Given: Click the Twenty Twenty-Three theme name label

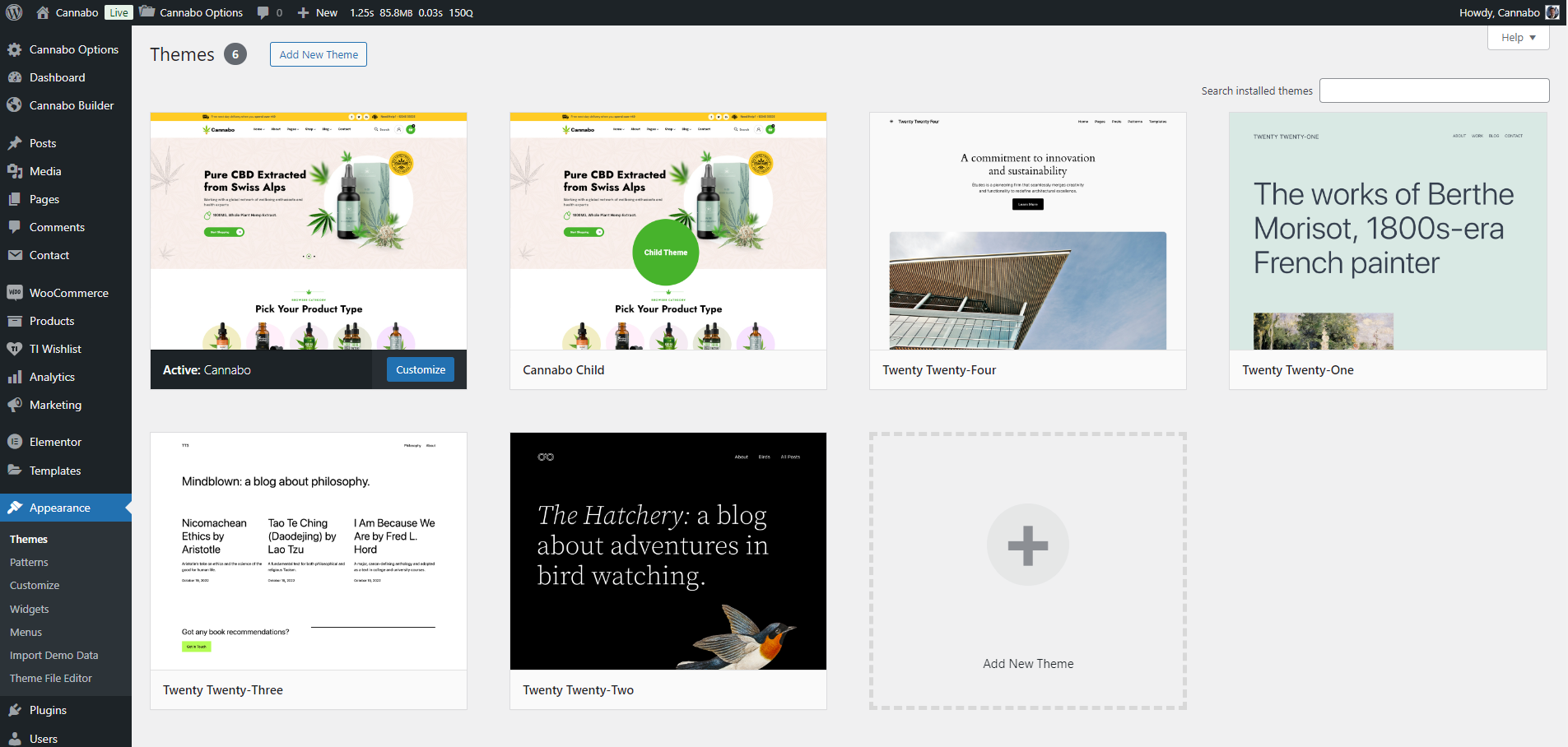Looking at the screenshot, I should pos(223,690).
